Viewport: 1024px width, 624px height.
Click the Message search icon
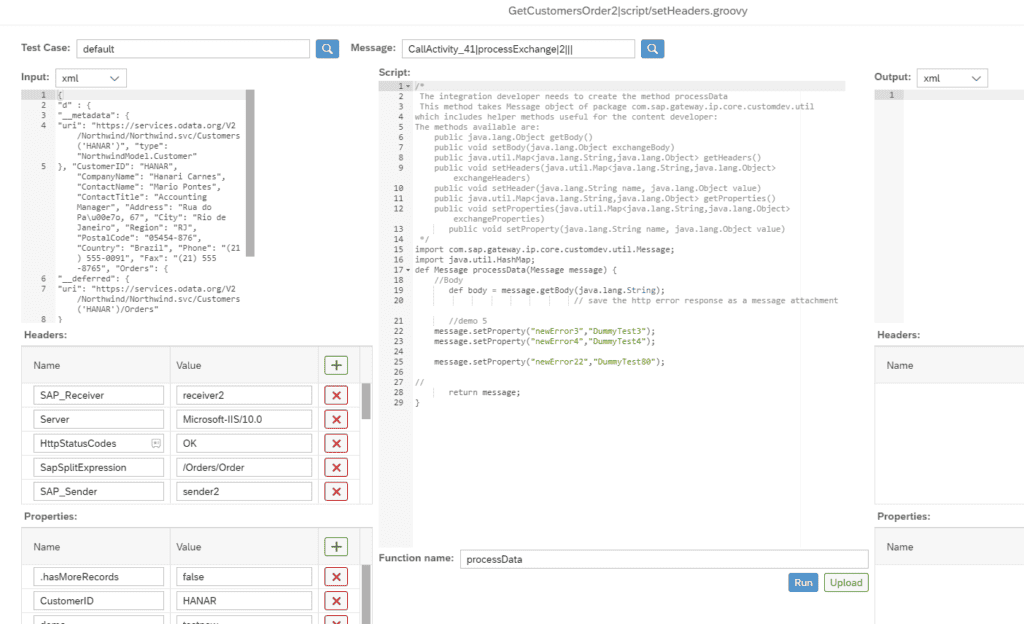tap(652, 49)
